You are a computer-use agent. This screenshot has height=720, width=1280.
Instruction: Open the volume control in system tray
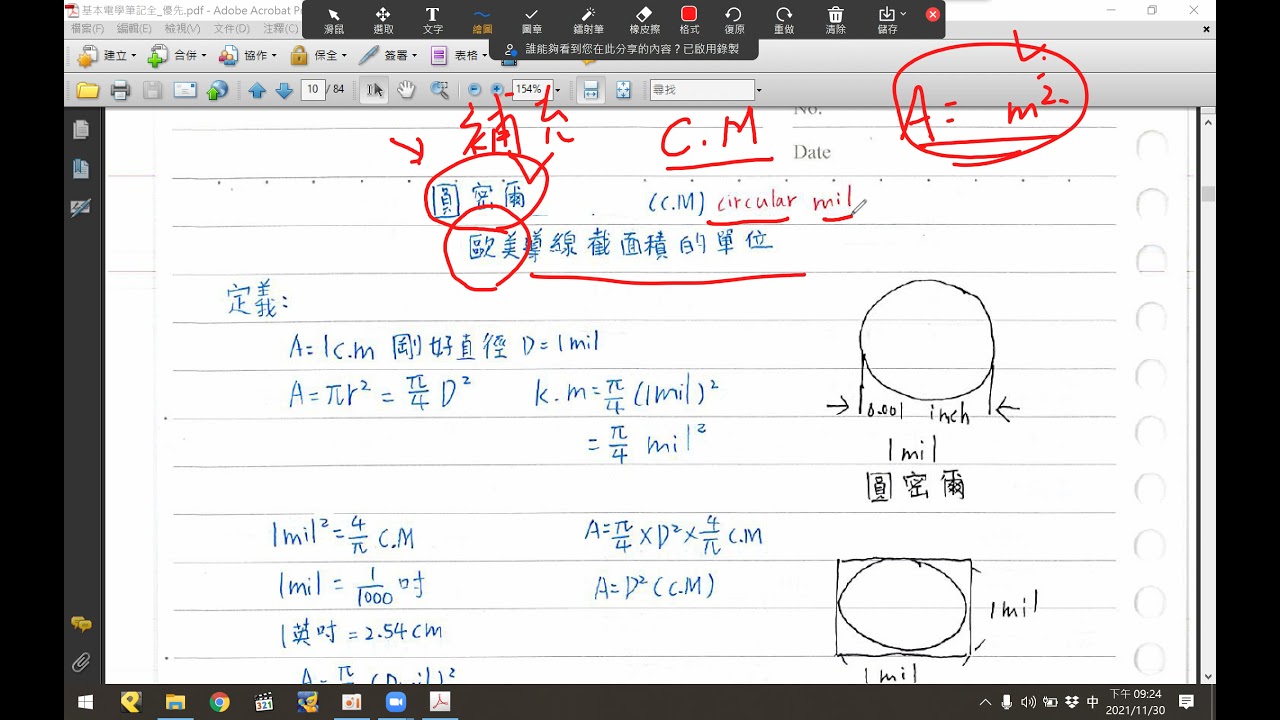pyautogui.click(x=1029, y=702)
